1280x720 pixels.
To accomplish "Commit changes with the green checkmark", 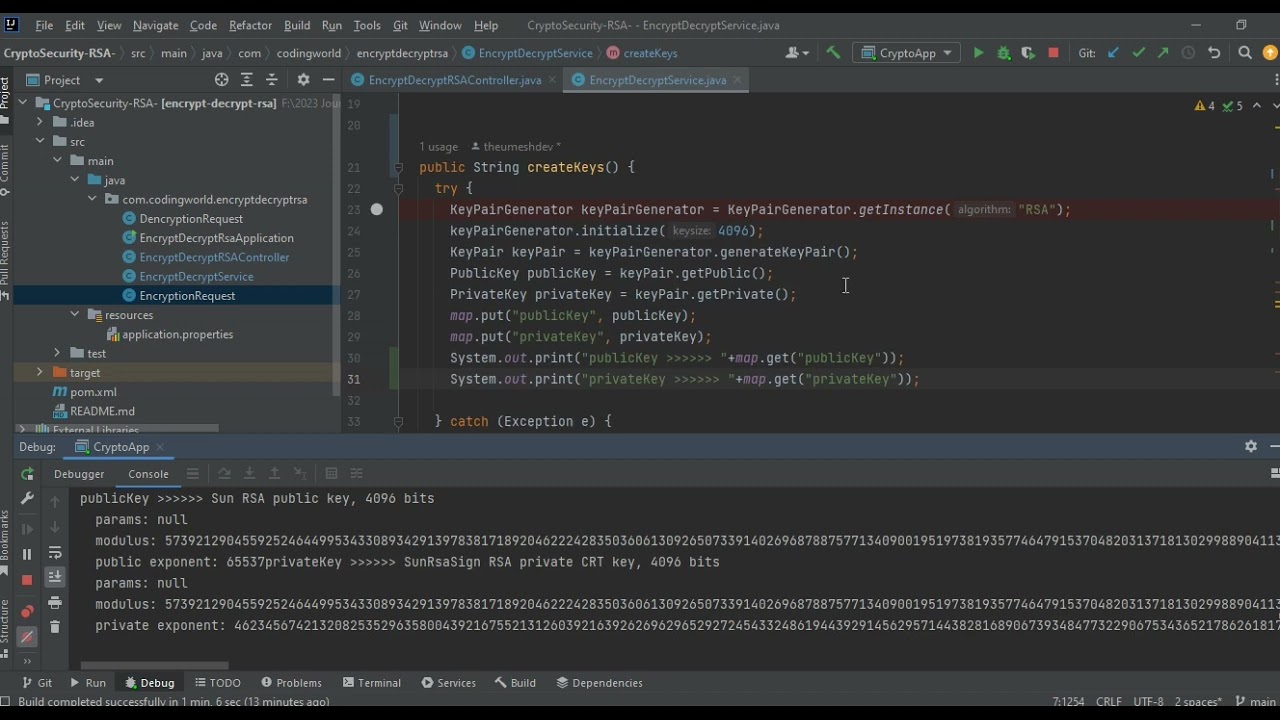I will click(x=1138, y=53).
